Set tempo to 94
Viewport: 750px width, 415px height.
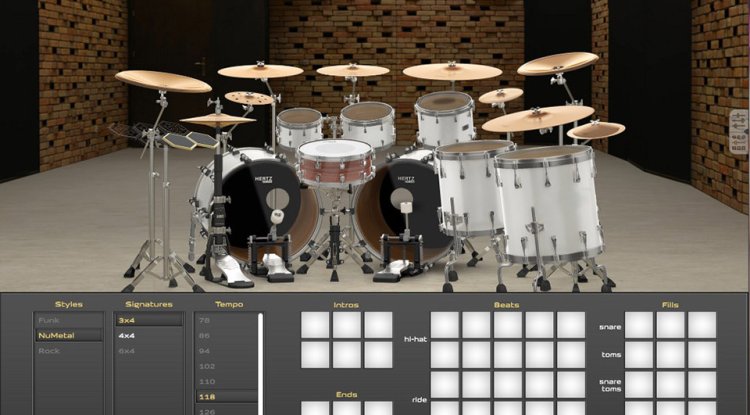pos(227,351)
